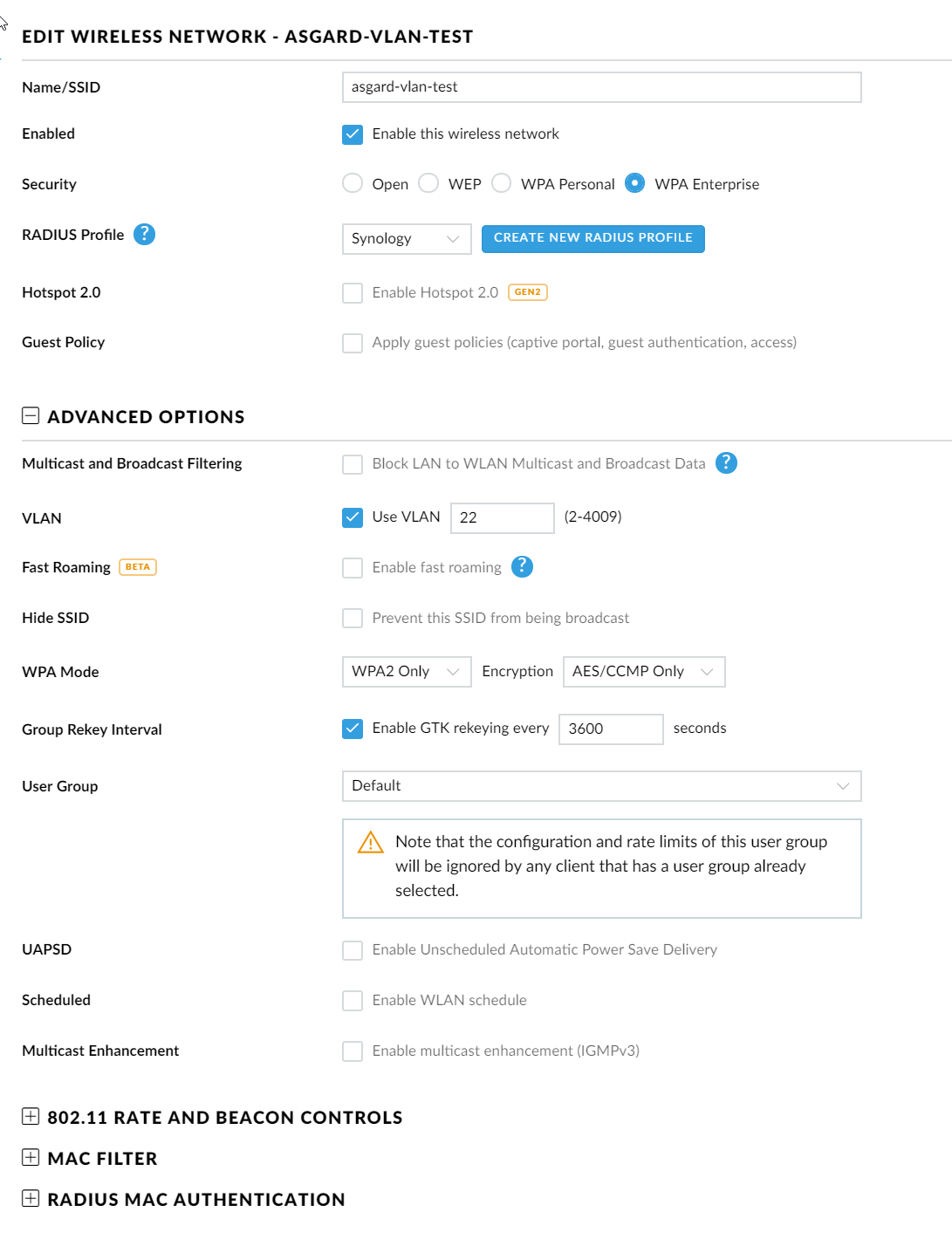Open help for Multicast Broadcast Filtering
952x1246 pixels.
point(726,463)
